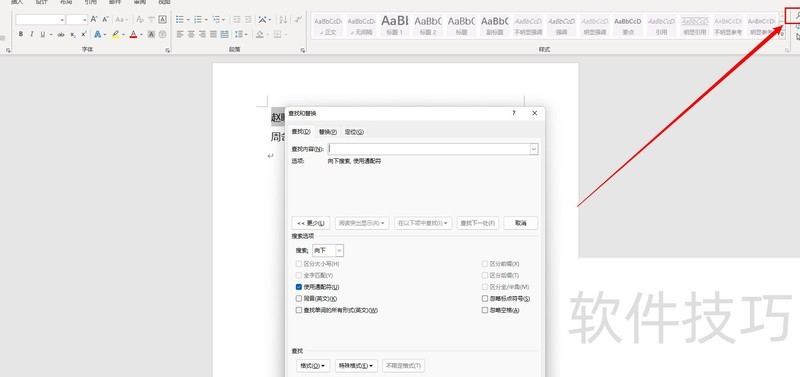Viewport: 800px width, 377px height.
Task: Check 查找单词的所有形式(英文) option
Action: (x=299, y=310)
